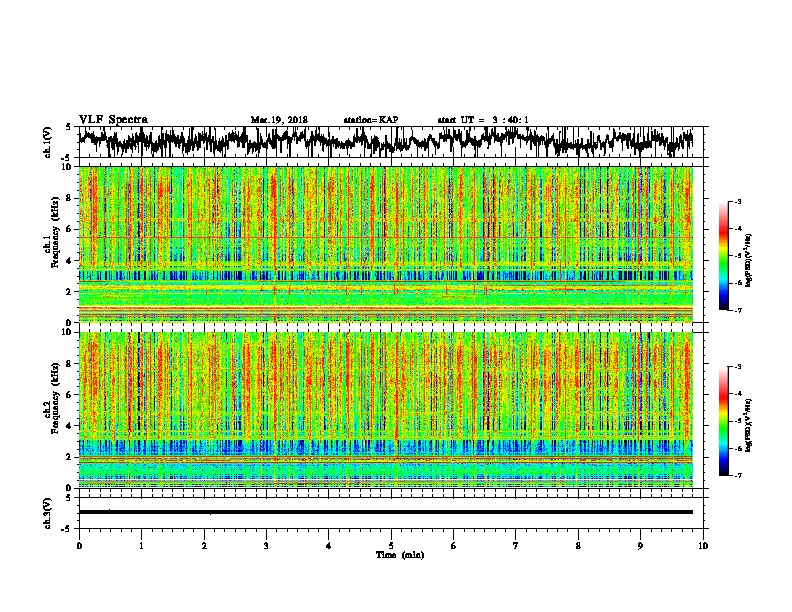Click the ch.2 spectrogram color scale bar

click(x=723, y=421)
